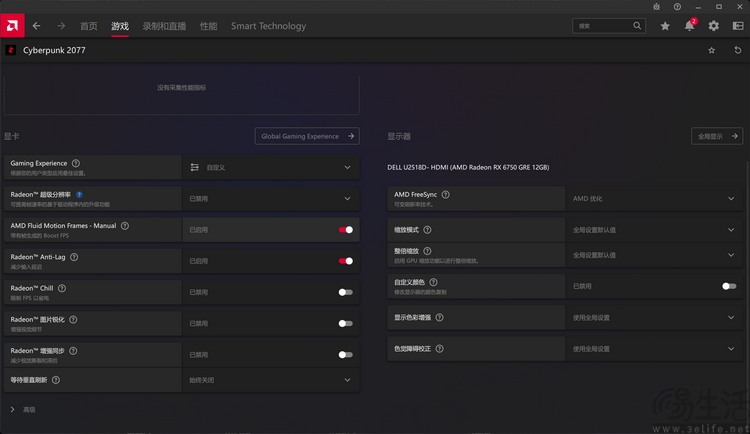Switch to 录制和直播 tab

pos(164,26)
